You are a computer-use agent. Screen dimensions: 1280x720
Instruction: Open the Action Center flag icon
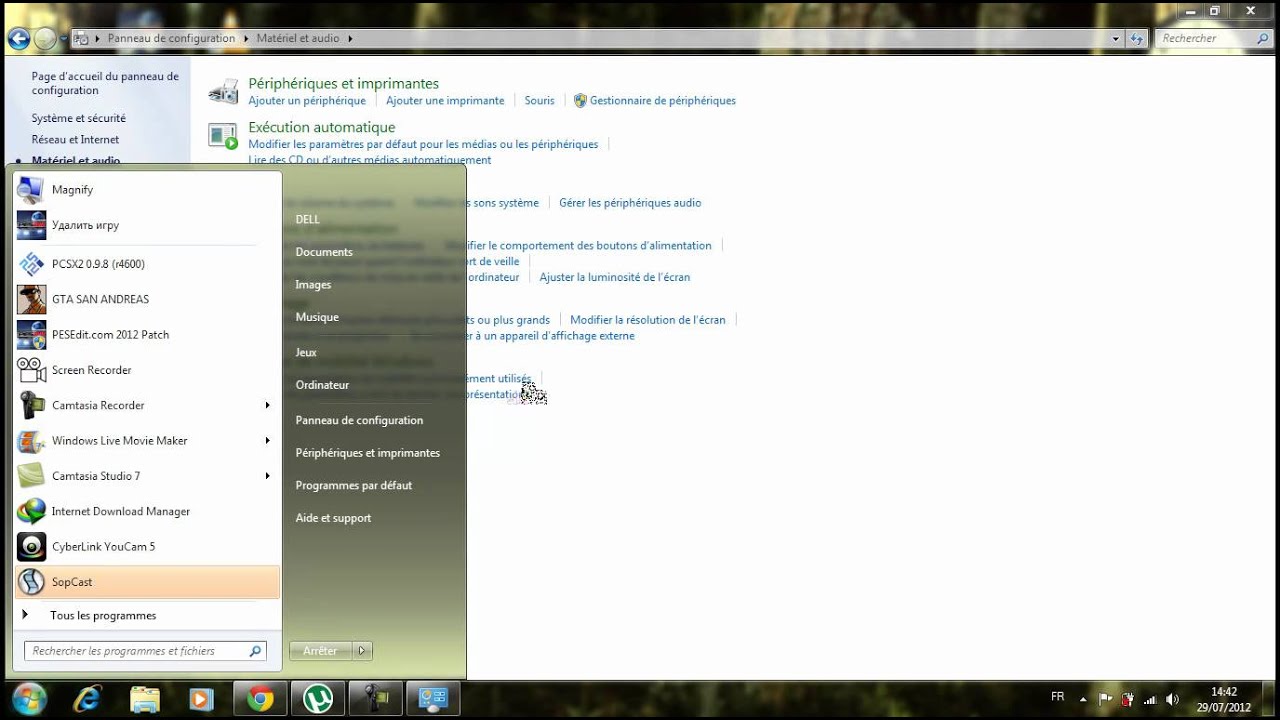pyautogui.click(x=1106, y=699)
